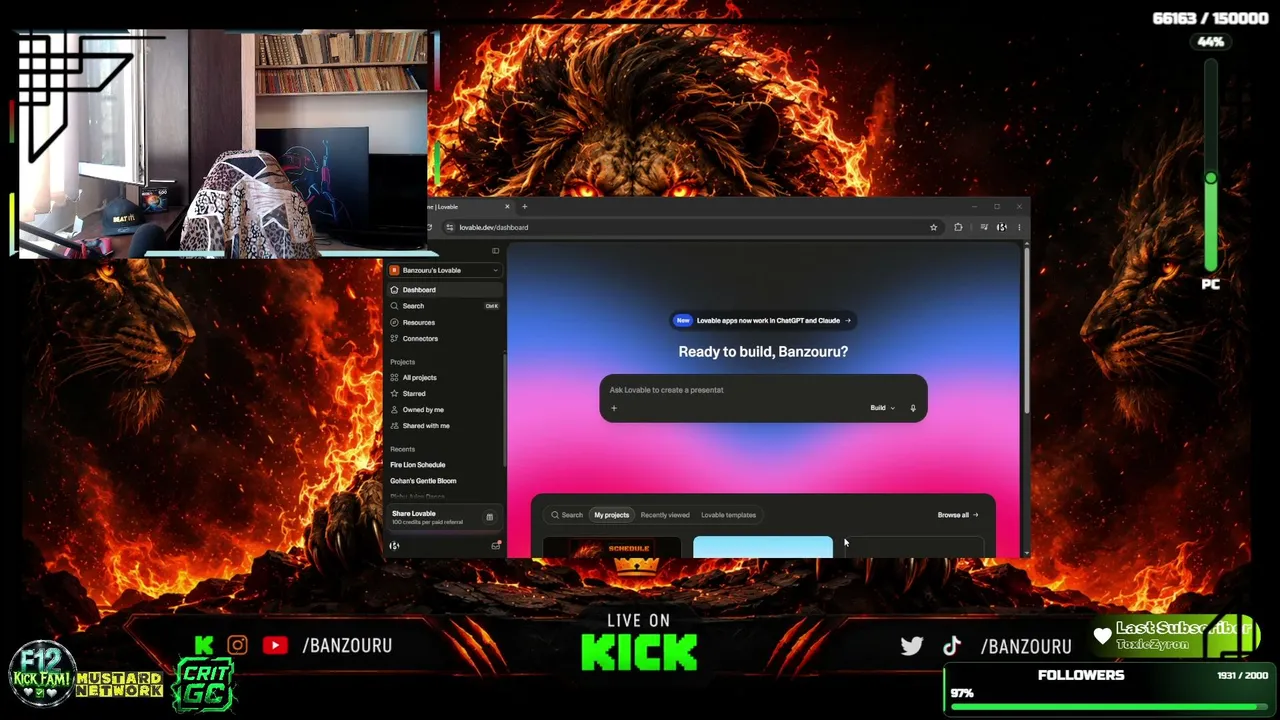Click the Twitter bird icon in overlay
The width and height of the screenshot is (1280, 720).
coord(912,646)
